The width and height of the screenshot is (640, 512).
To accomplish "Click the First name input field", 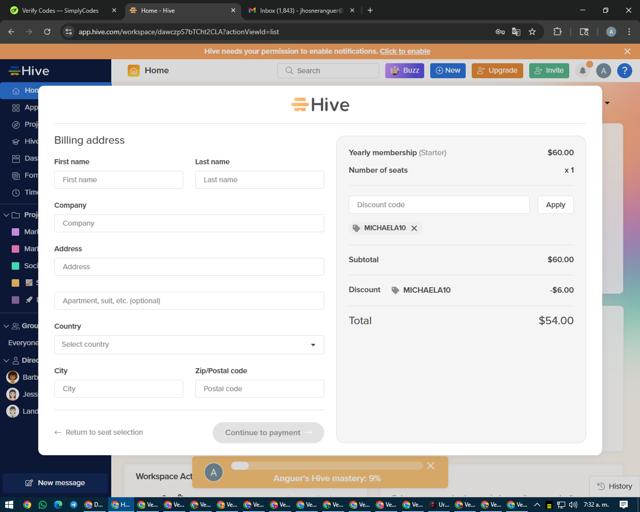I will point(118,180).
